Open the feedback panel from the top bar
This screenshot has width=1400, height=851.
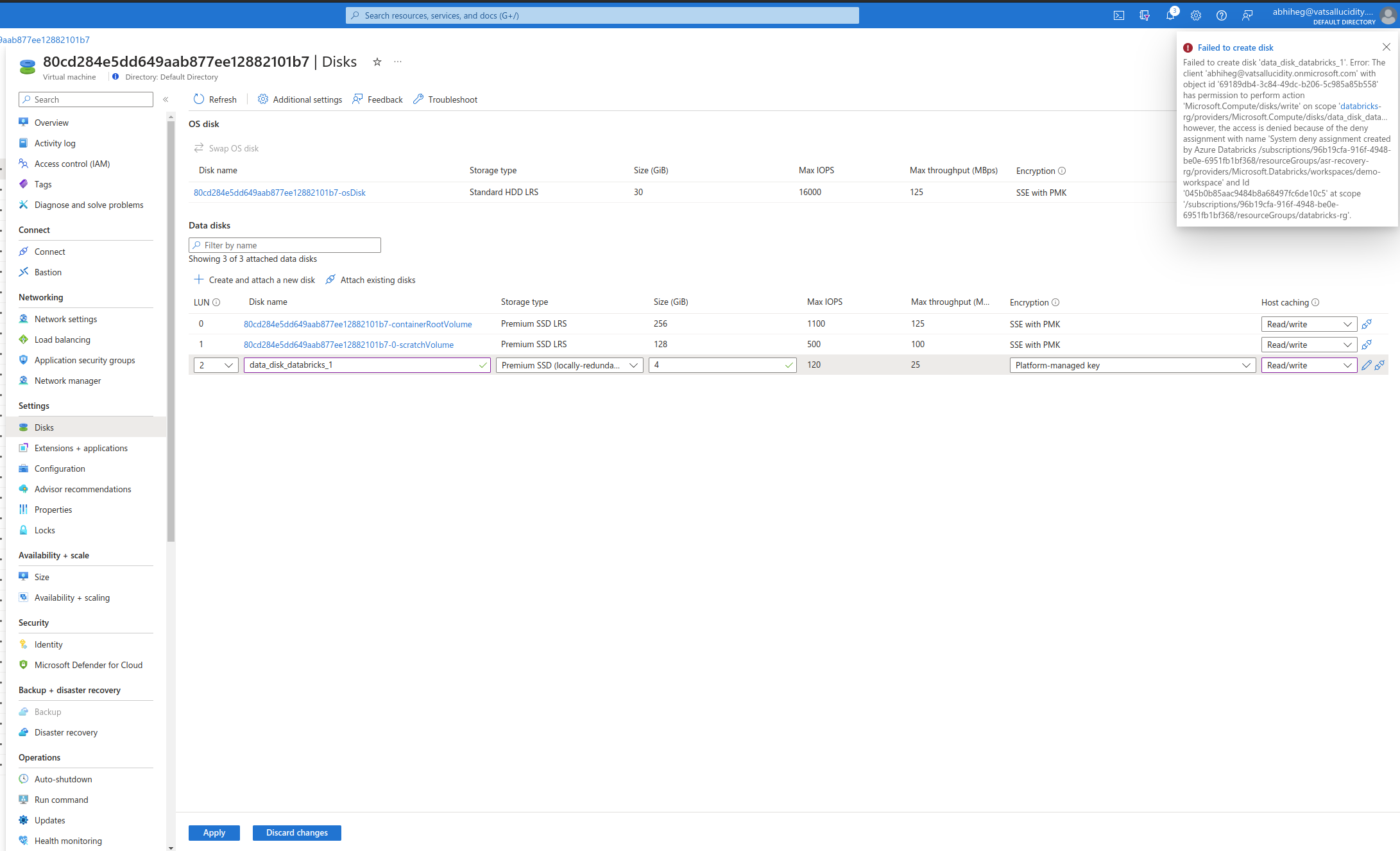tap(1247, 15)
